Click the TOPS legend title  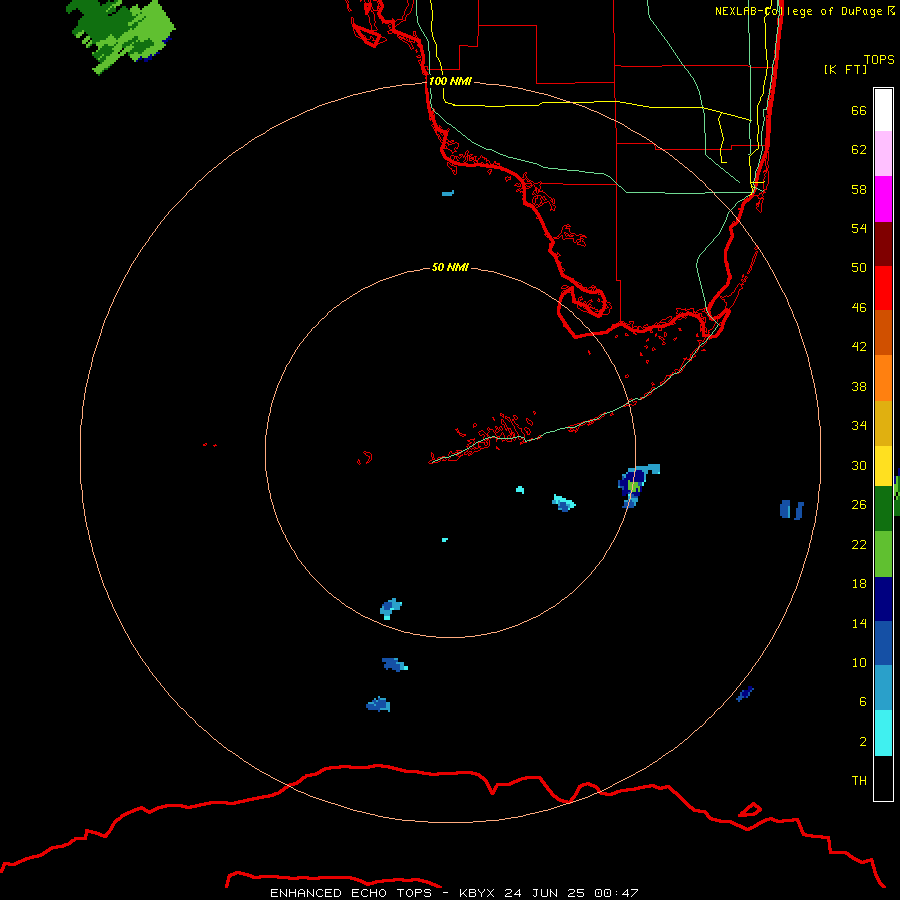pyautogui.click(x=879, y=59)
